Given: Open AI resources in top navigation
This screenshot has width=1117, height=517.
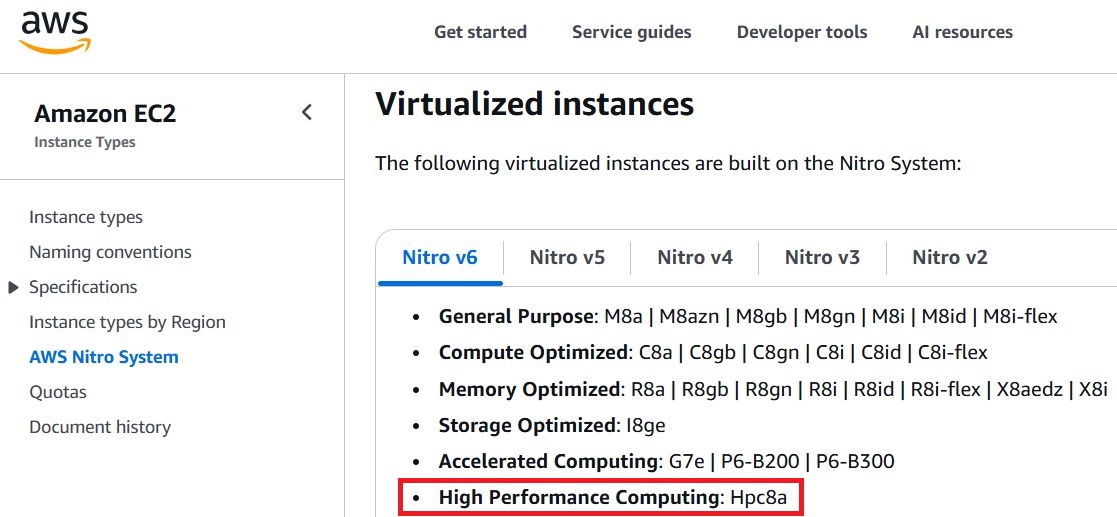Looking at the screenshot, I should point(962,32).
